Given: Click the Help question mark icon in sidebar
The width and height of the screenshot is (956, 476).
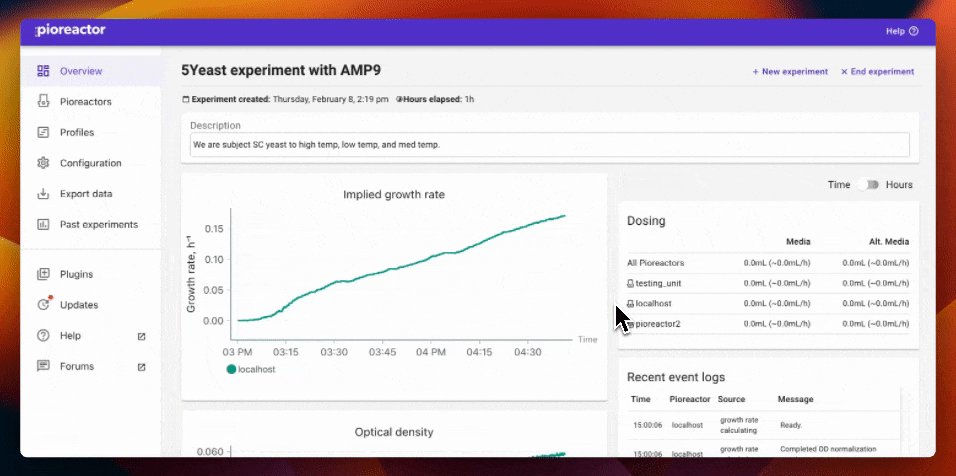Looking at the screenshot, I should [x=43, y=335].
